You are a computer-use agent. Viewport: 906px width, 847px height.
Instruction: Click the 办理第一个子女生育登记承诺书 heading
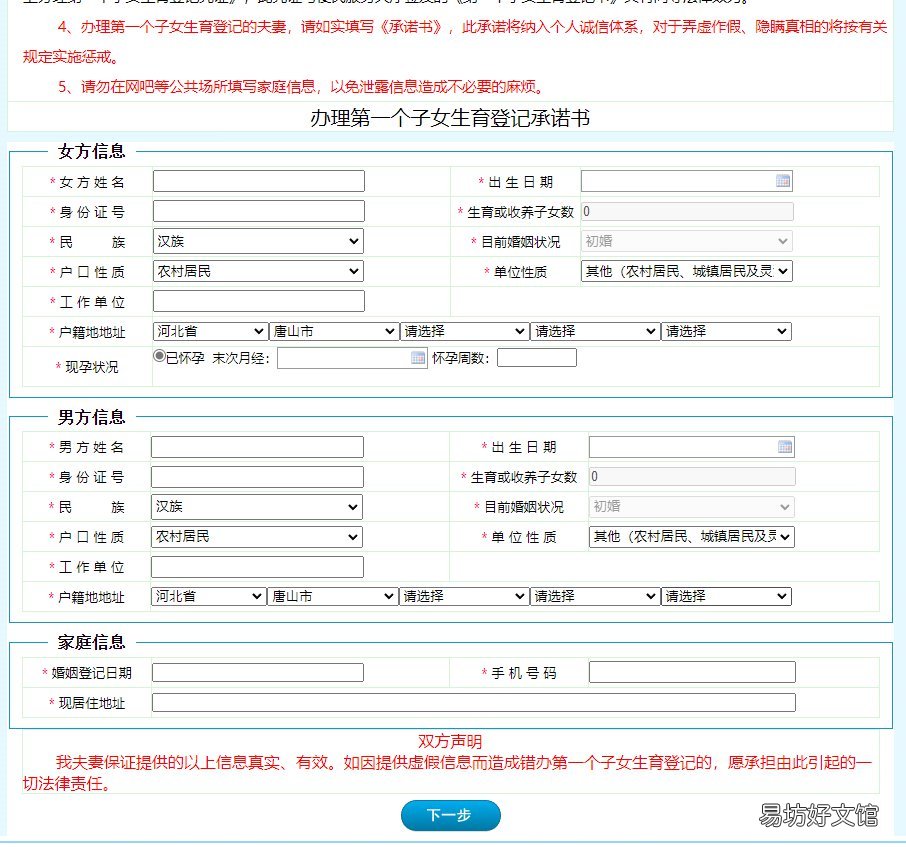450,118
